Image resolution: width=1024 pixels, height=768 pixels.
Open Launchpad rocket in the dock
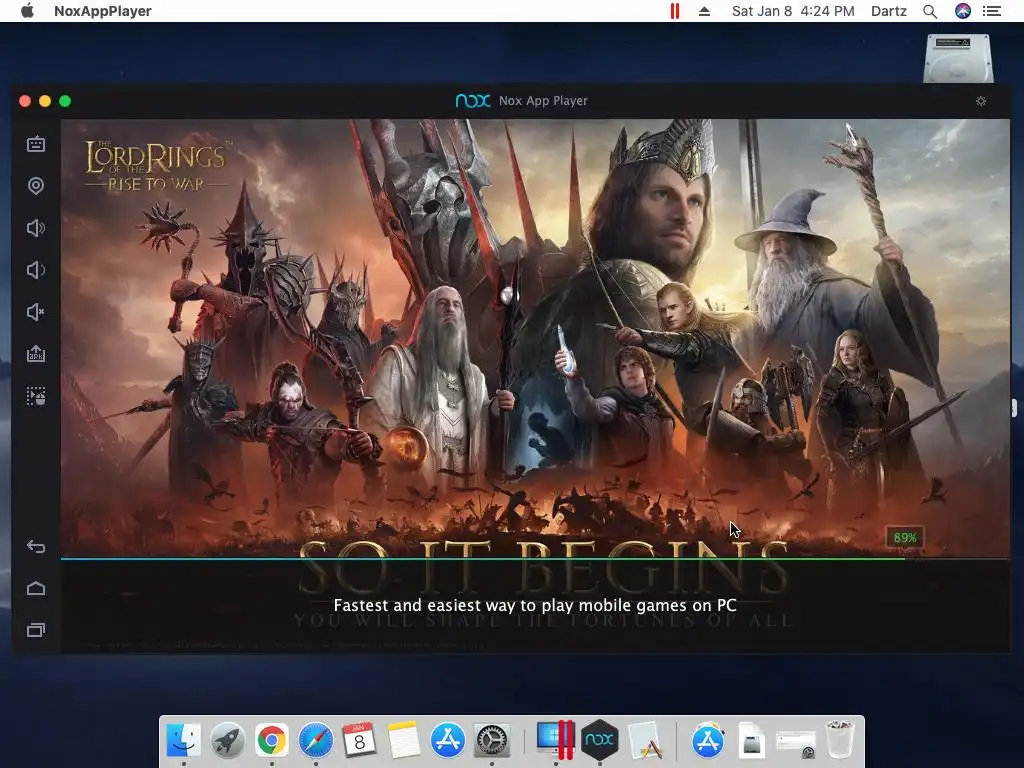227,740
